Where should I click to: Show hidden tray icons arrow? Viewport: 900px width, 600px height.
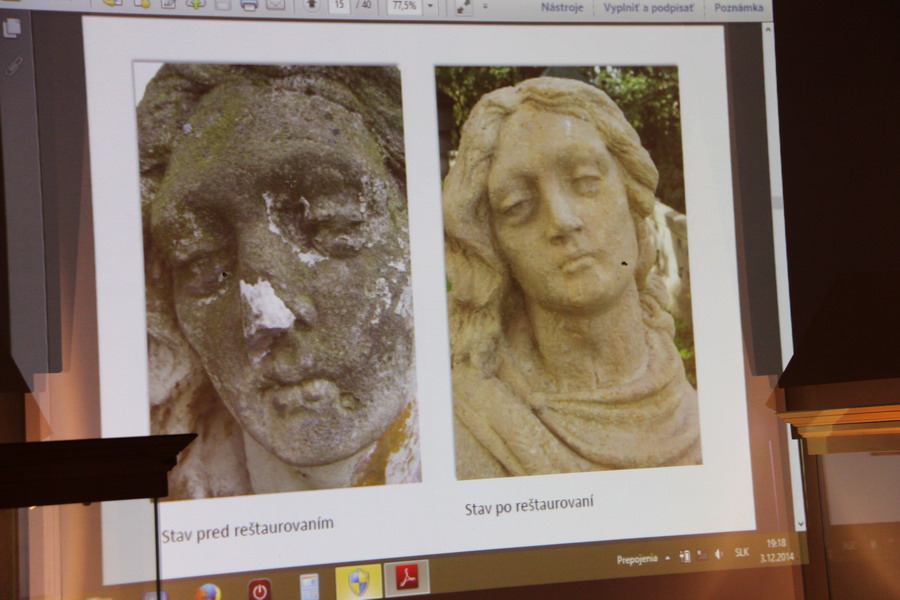668,558
